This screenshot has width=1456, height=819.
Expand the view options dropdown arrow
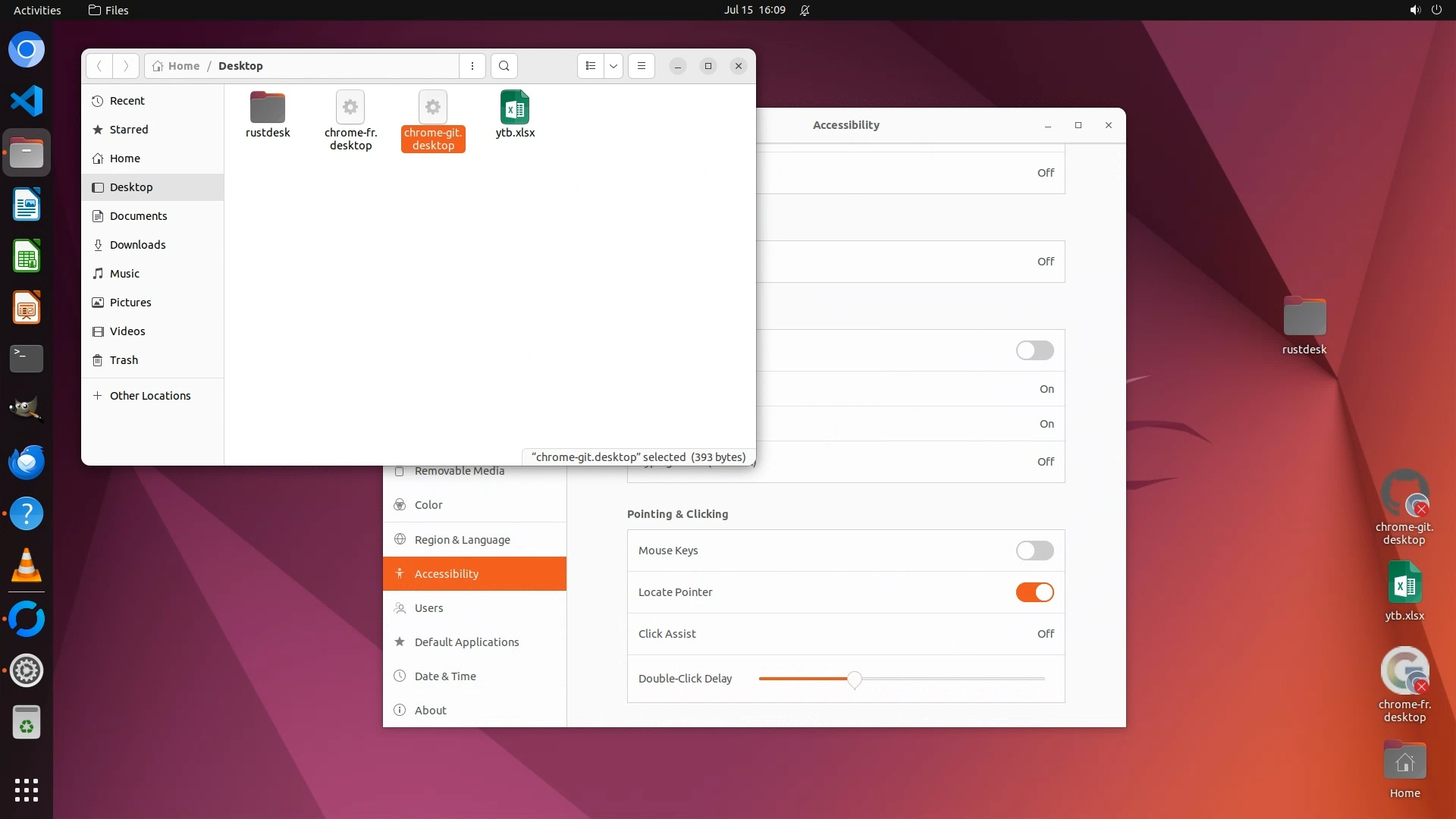pyautogui.click(x=613, y=66)
